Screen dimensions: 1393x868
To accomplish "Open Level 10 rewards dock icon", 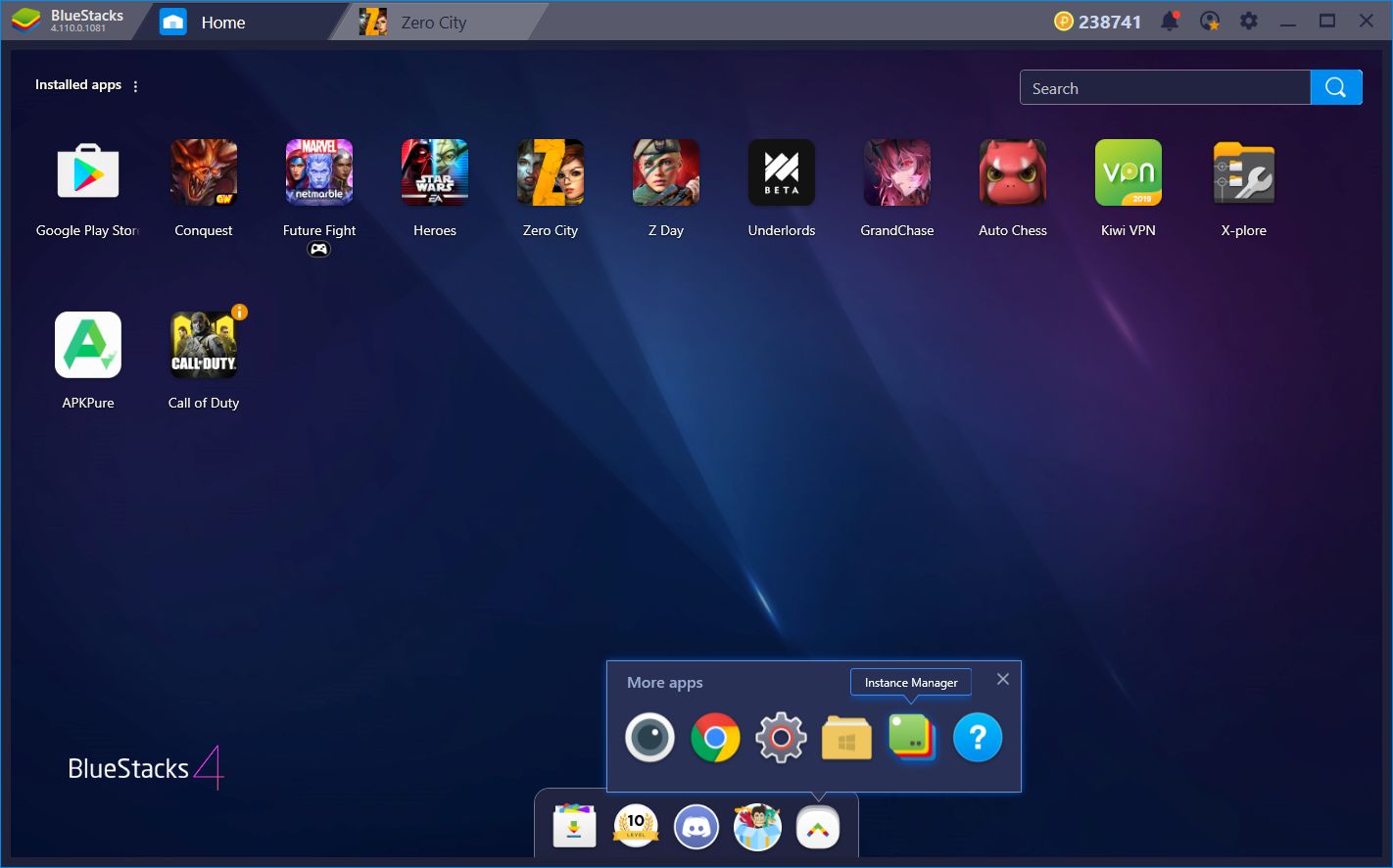I will point(636,828).
